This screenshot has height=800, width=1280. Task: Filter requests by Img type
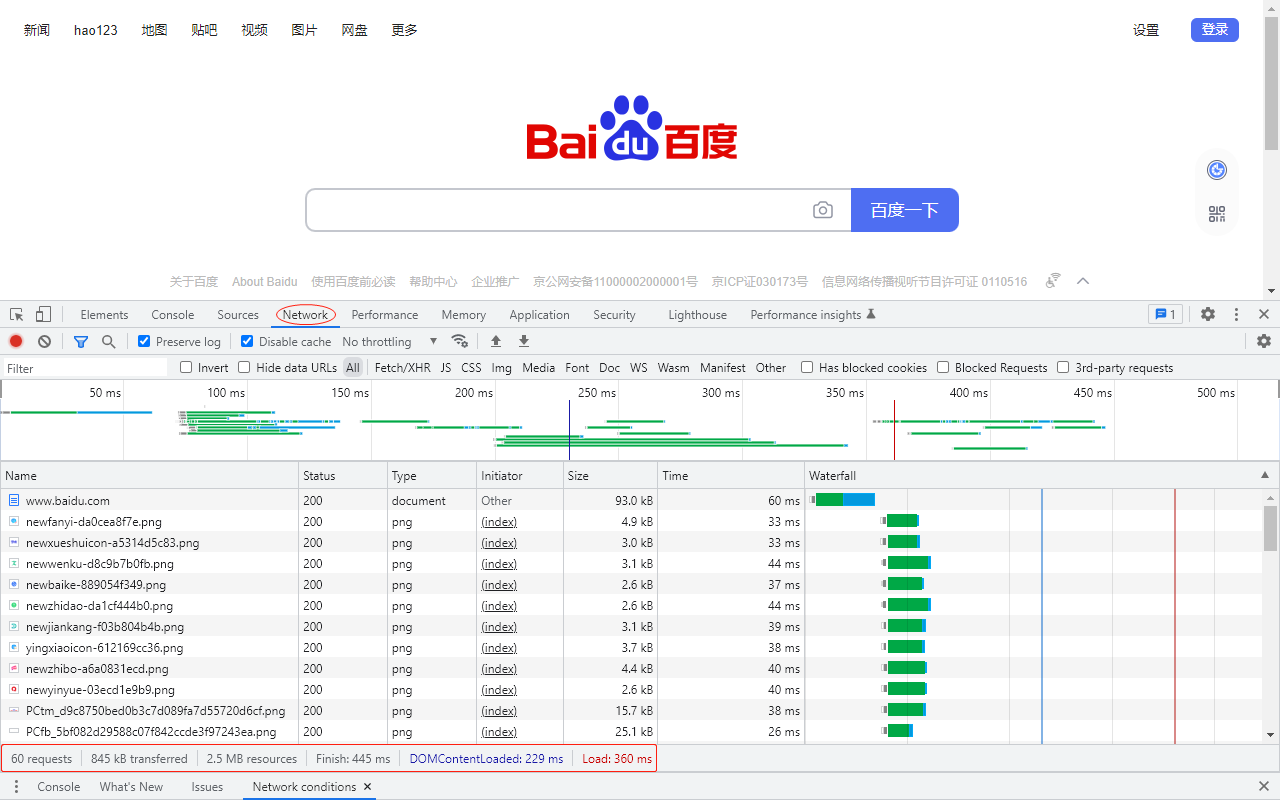(502, 367)
